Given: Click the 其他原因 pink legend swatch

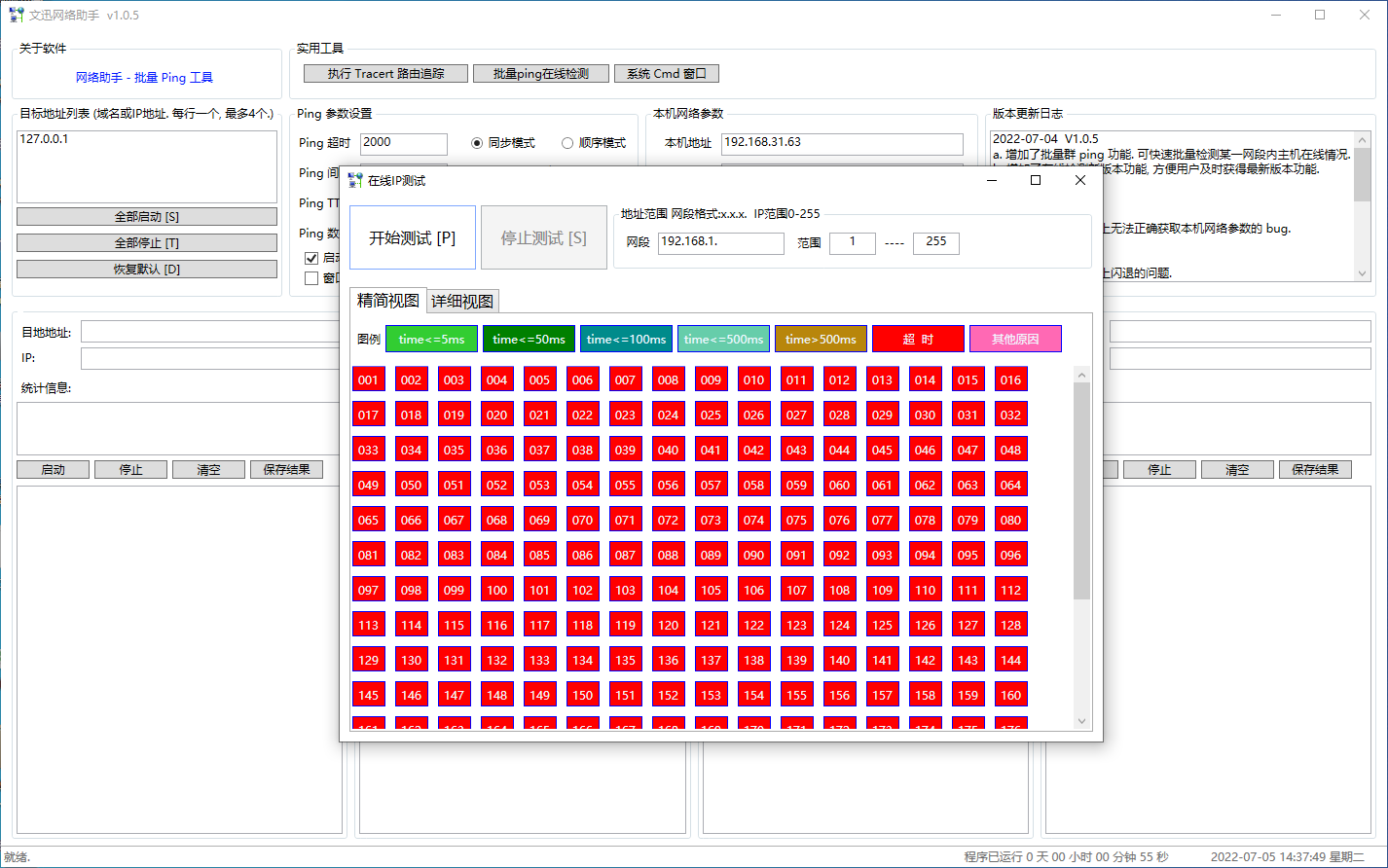Looking at the screenshot, I should [x=1015, y=339].
